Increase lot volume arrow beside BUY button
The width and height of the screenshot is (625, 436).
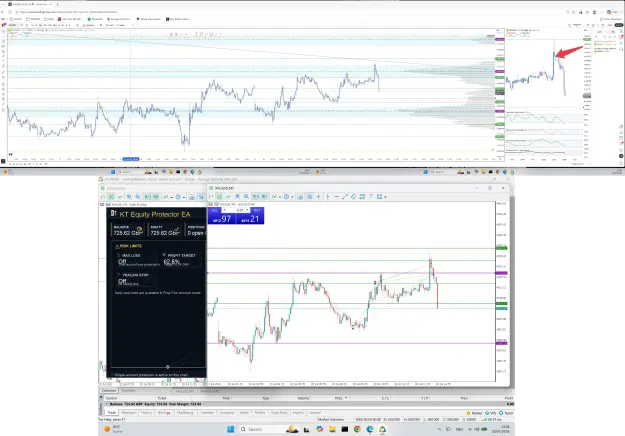pyautogui.click(x=248, y=210)
